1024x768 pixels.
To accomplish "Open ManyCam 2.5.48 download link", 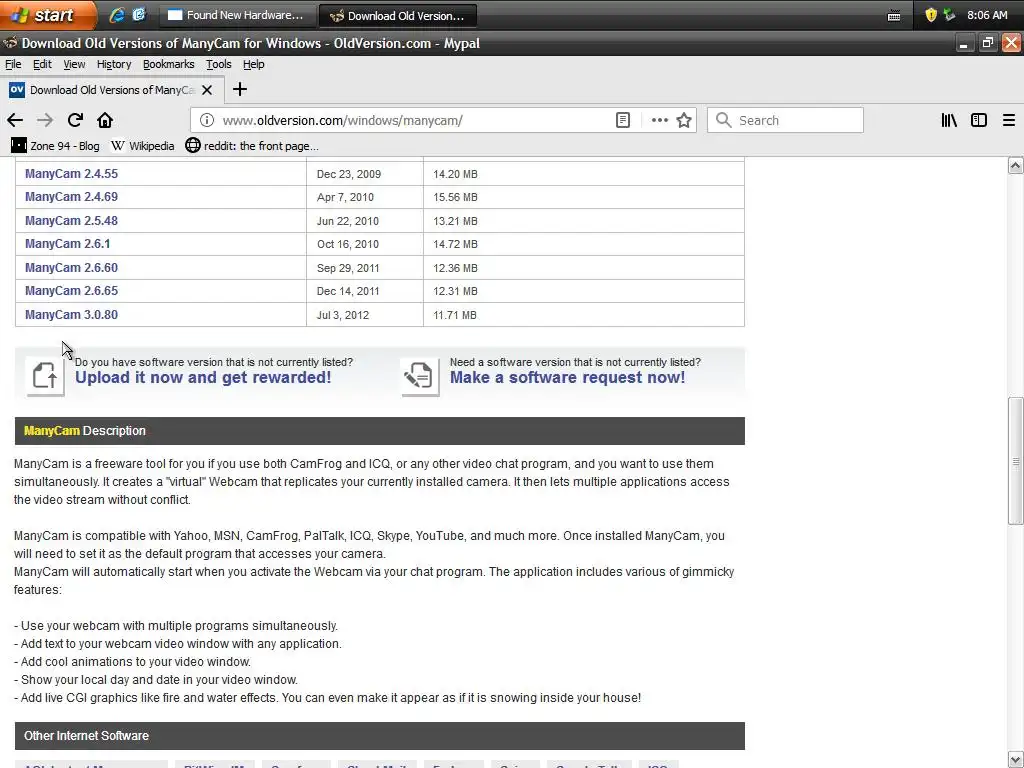I will click(71, 221).
